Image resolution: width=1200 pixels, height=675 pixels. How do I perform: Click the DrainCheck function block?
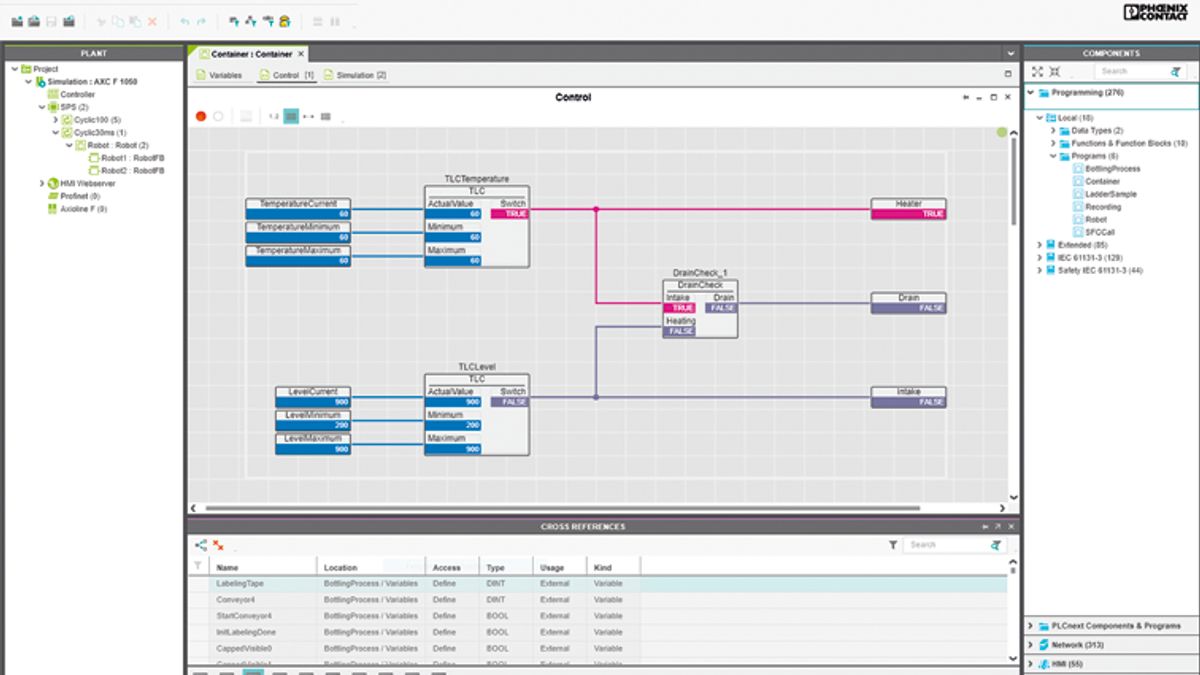(700, 308)
